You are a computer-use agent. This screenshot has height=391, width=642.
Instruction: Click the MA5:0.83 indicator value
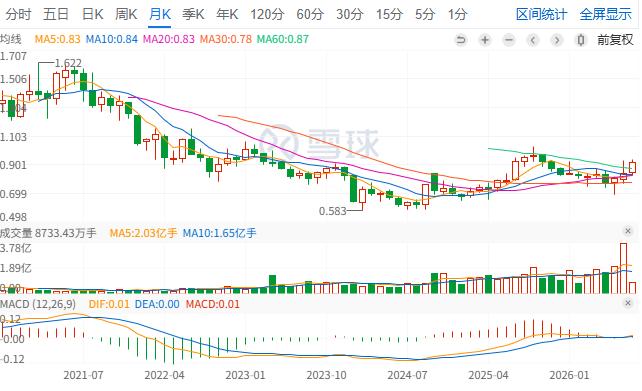click(x=57, y=39)
